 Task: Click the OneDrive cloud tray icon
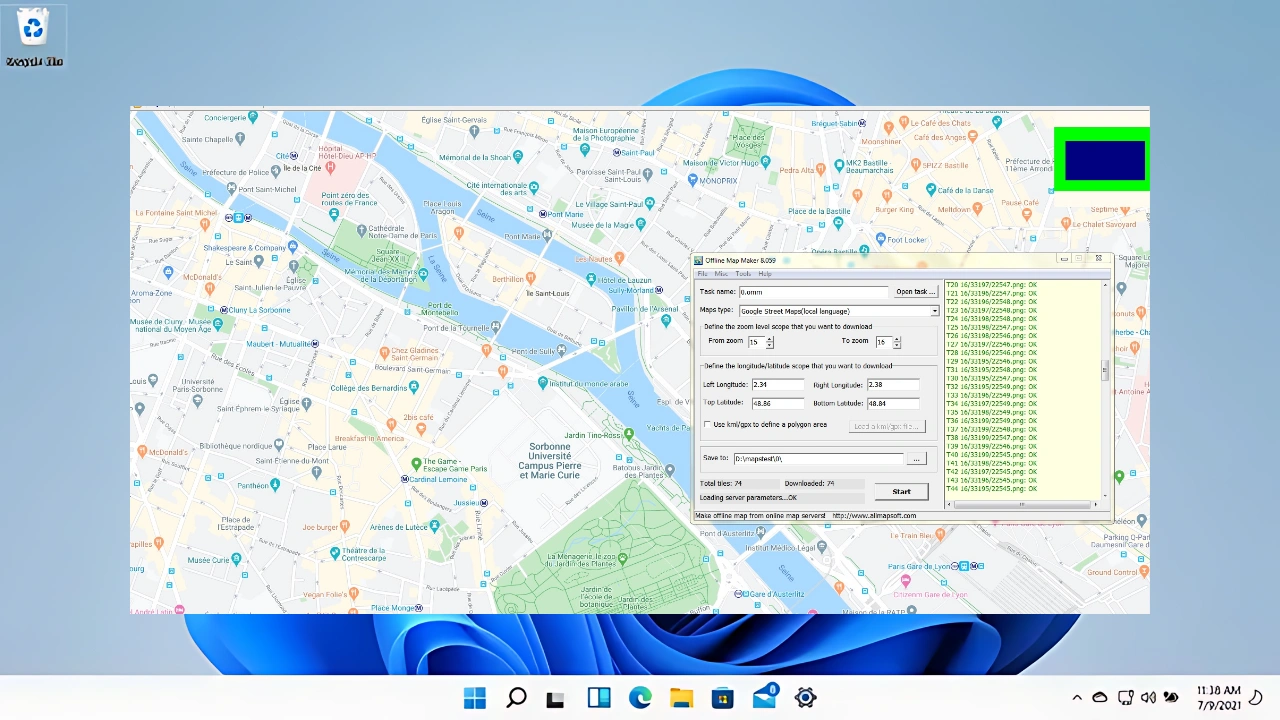click(1100, 698)
